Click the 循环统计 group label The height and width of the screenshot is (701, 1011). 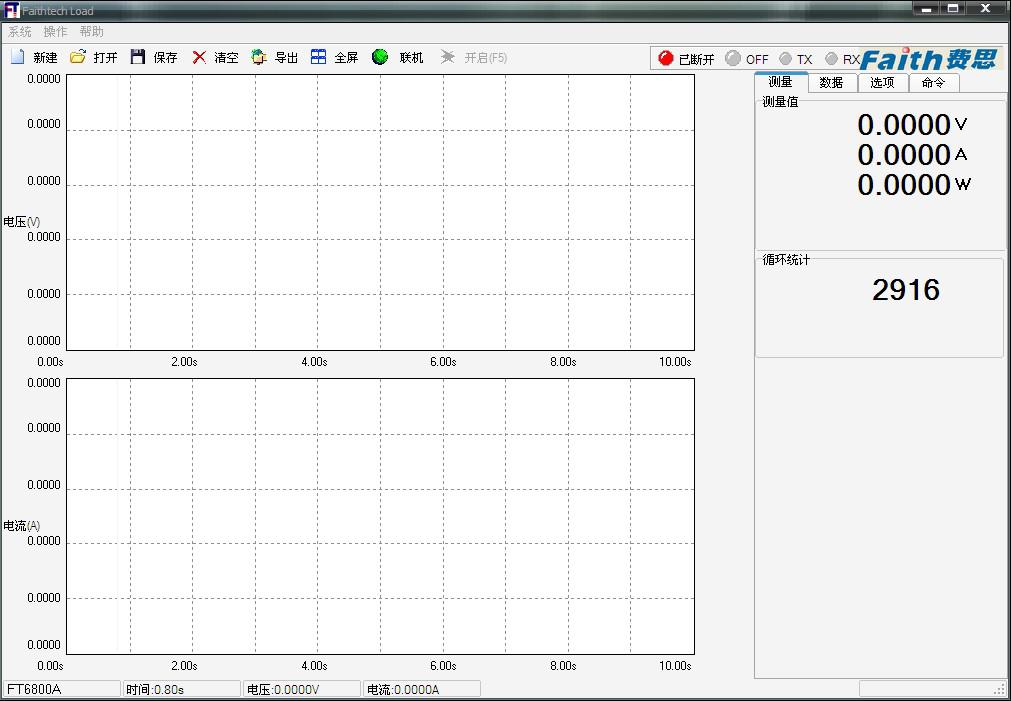click(x=786, y=259)
